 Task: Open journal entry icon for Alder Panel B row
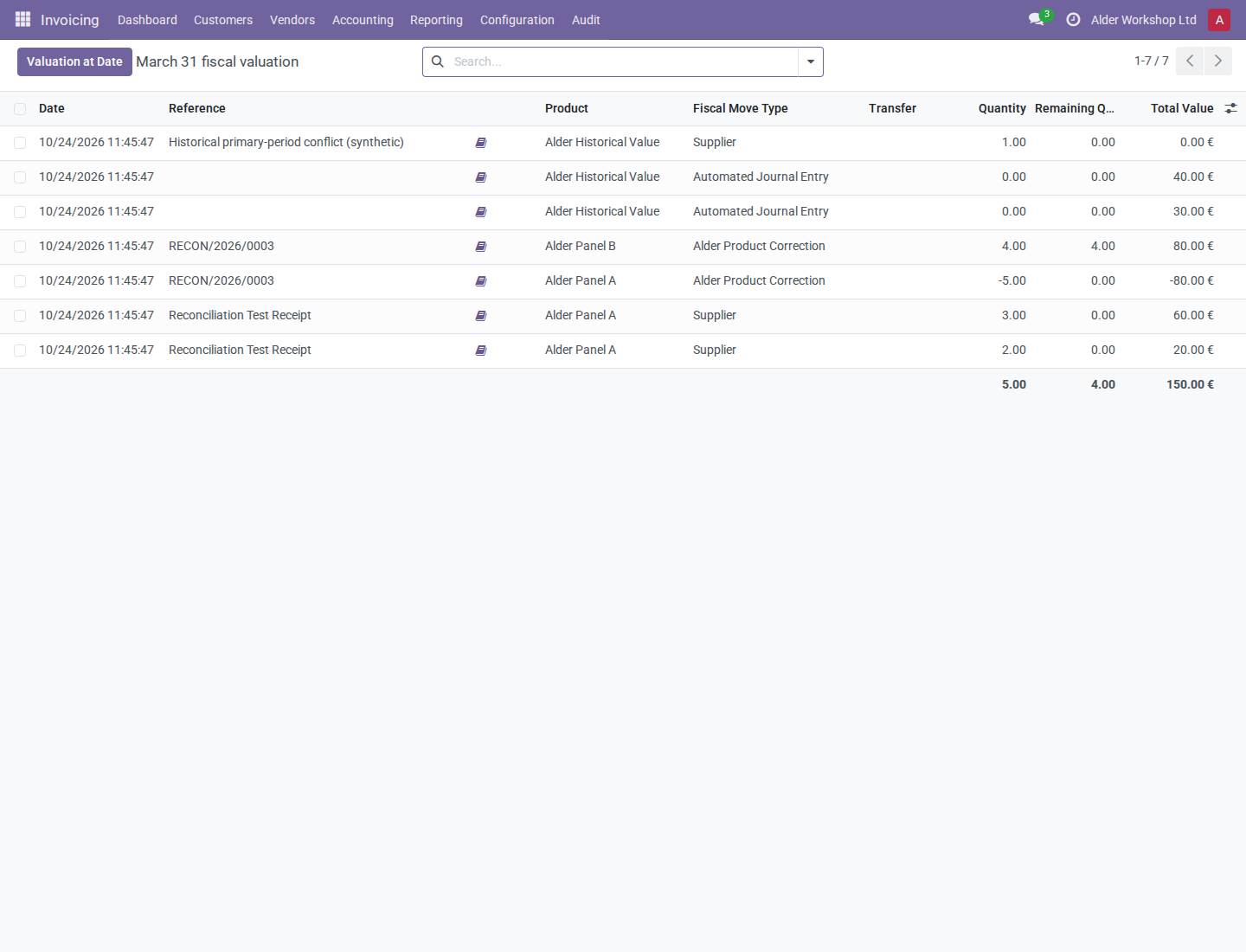[x=481, y=247]
